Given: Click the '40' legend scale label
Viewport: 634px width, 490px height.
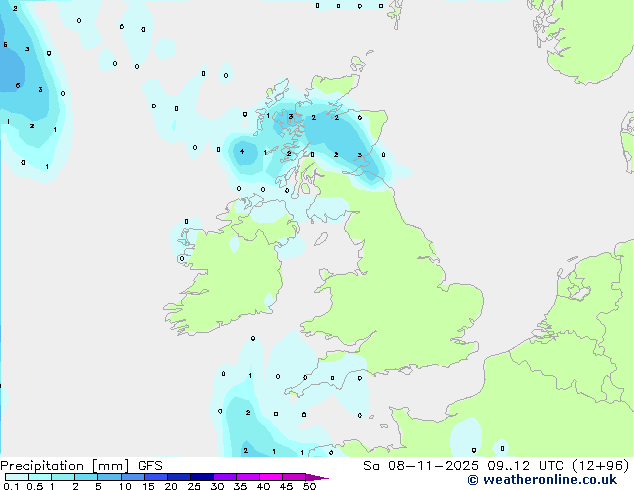Looking at the screenshot, I should [263, 486].
